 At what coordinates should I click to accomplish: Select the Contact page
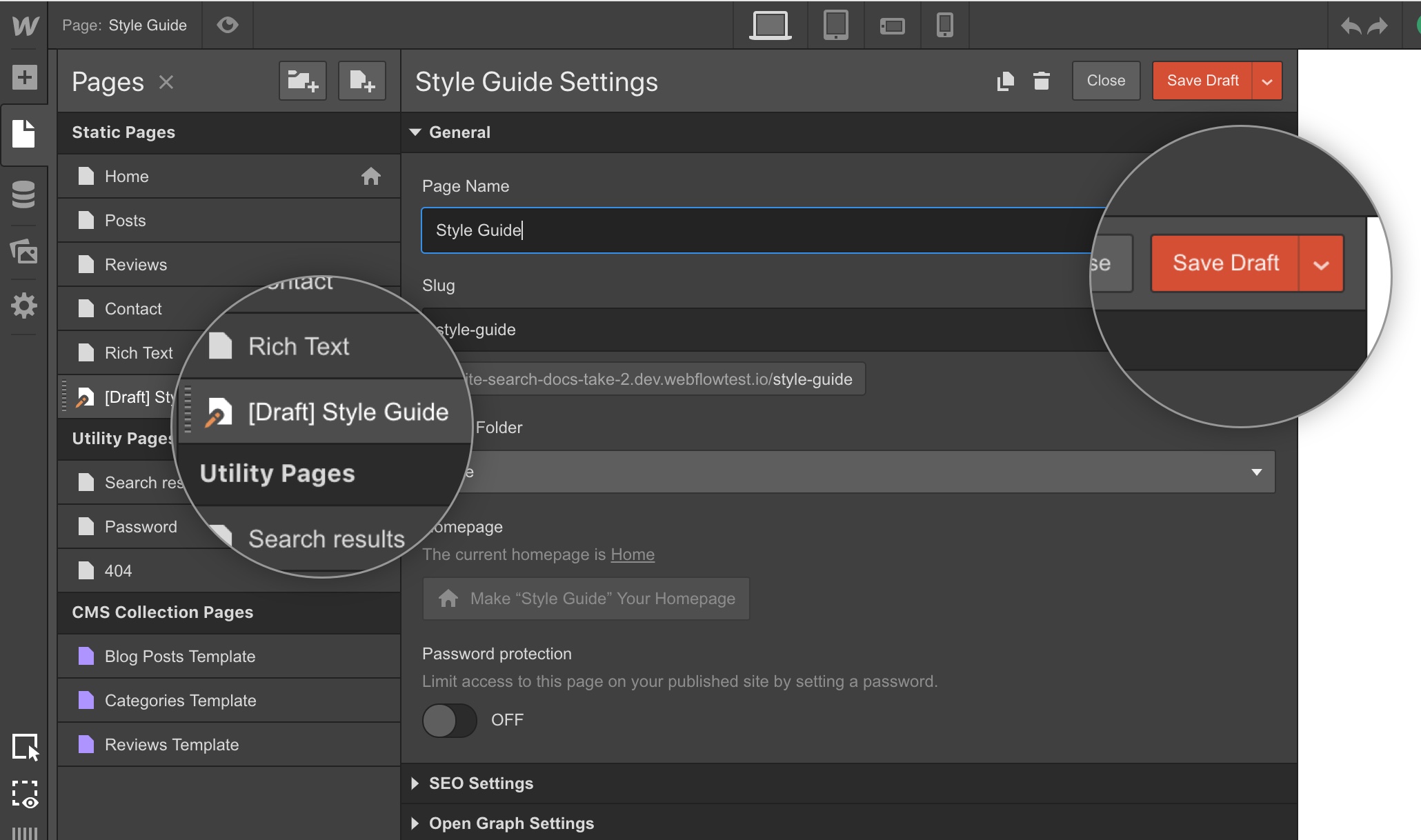pos(133,309)
